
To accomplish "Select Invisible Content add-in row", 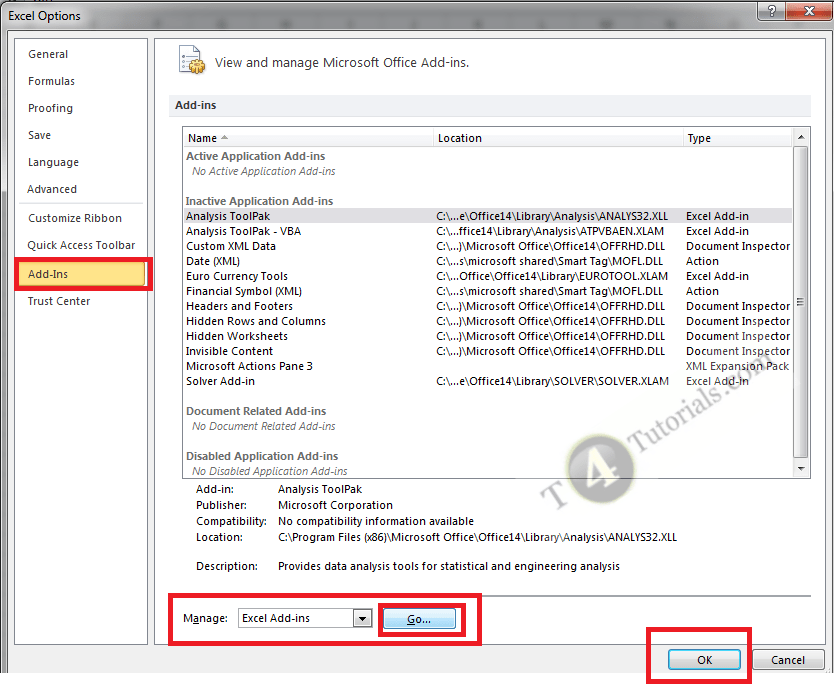I will coord(487,351).
